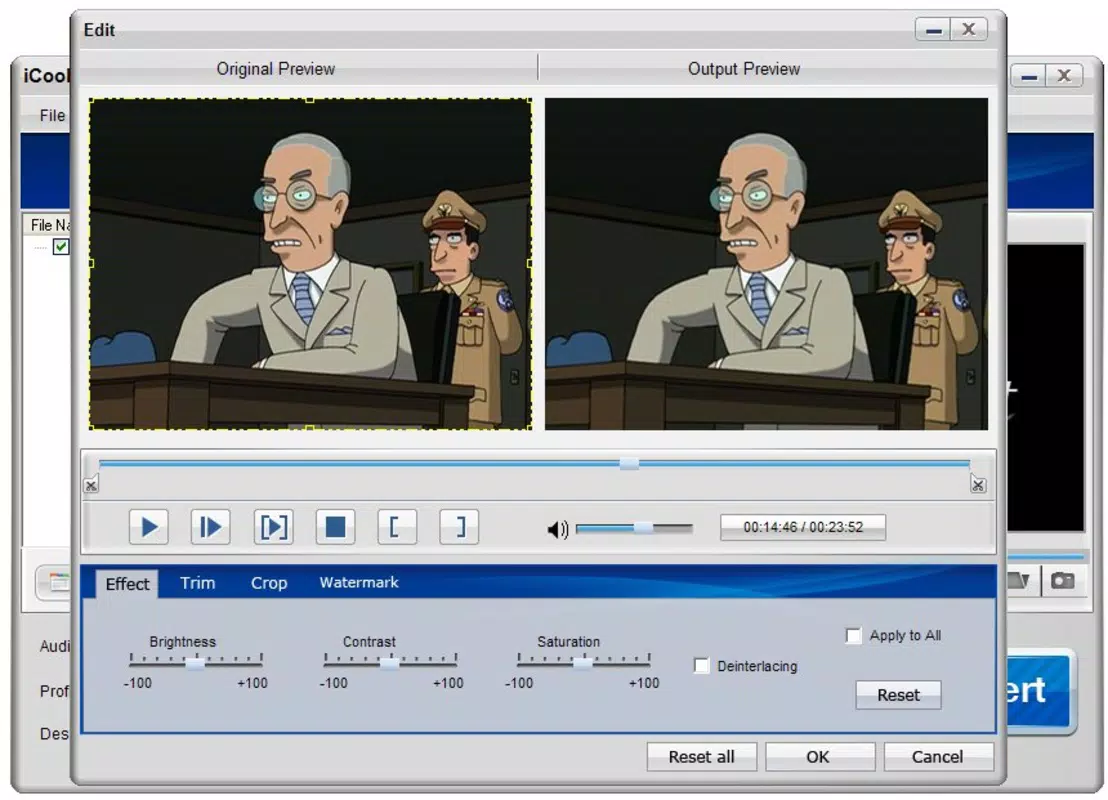Viewport: 1108px width, 800px height.
Task: Set trim start with left bracket
Action: tap(397, 527)
